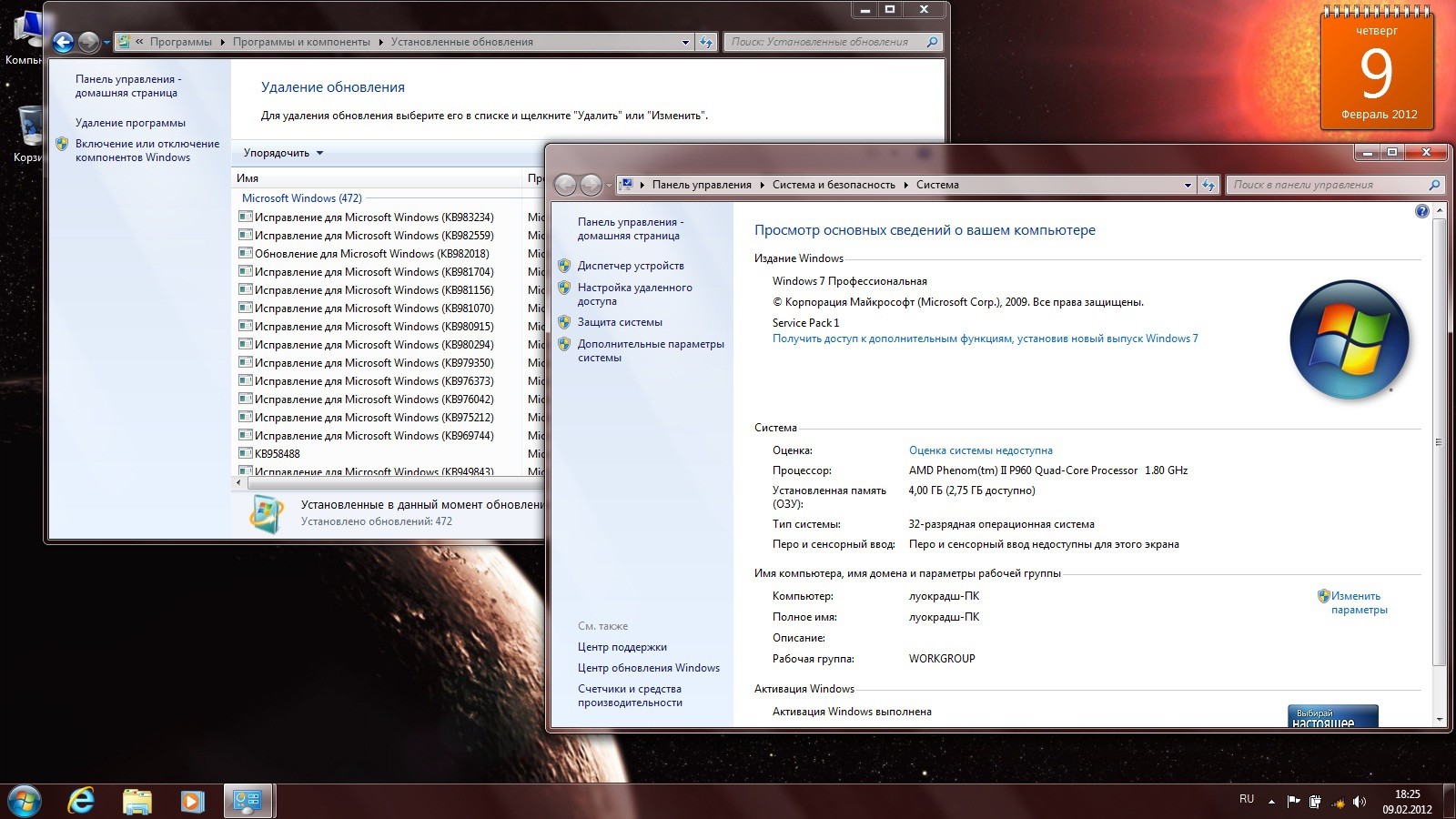Click Программы и компоненты breadcrumb
1456x819 pixels.
click(x=301, y=42)
